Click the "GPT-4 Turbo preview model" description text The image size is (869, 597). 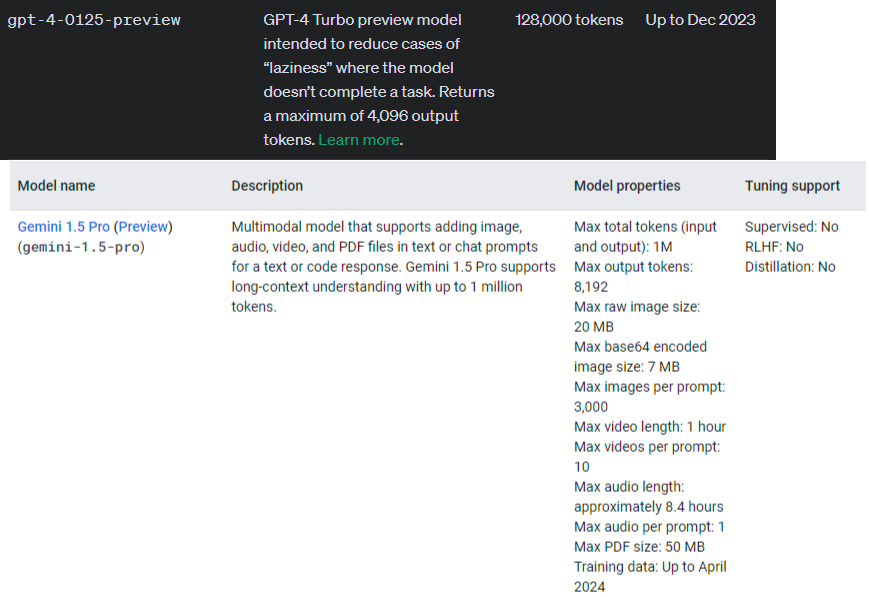[362, 20]
